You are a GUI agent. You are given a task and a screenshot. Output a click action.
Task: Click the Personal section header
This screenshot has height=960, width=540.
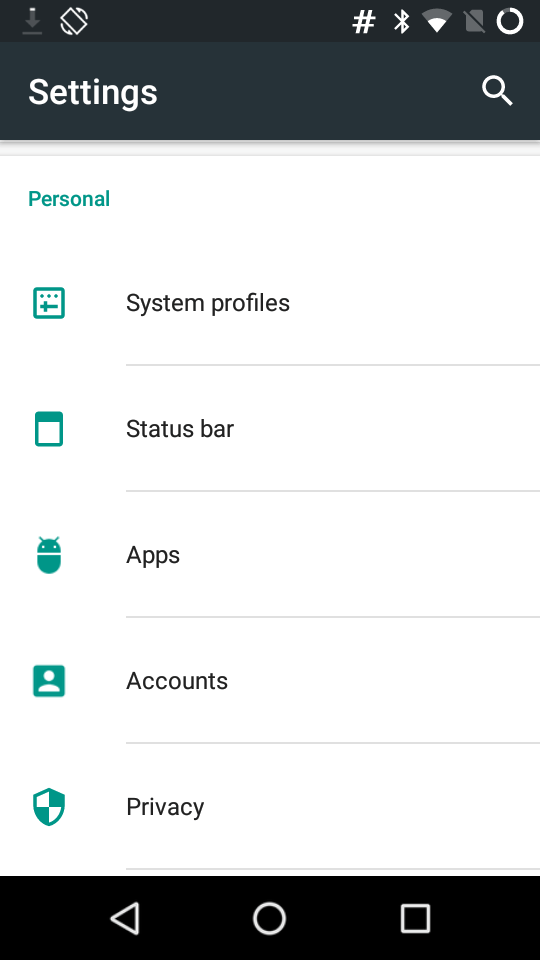[69, 199]
